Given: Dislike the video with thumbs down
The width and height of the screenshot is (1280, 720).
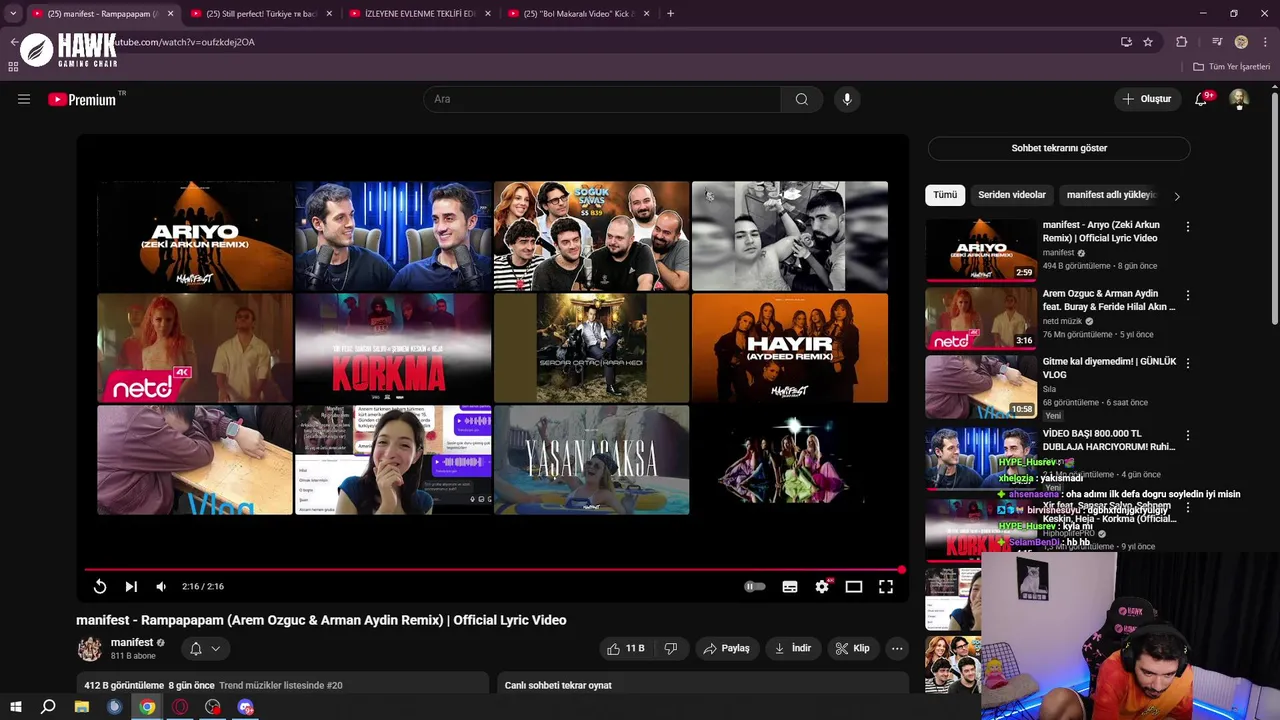Looking at the screenshot, I should pos(671,649).
